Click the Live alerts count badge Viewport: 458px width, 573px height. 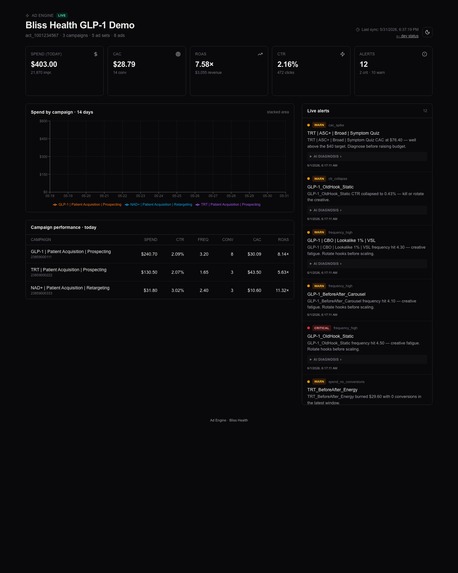[425, 111]
